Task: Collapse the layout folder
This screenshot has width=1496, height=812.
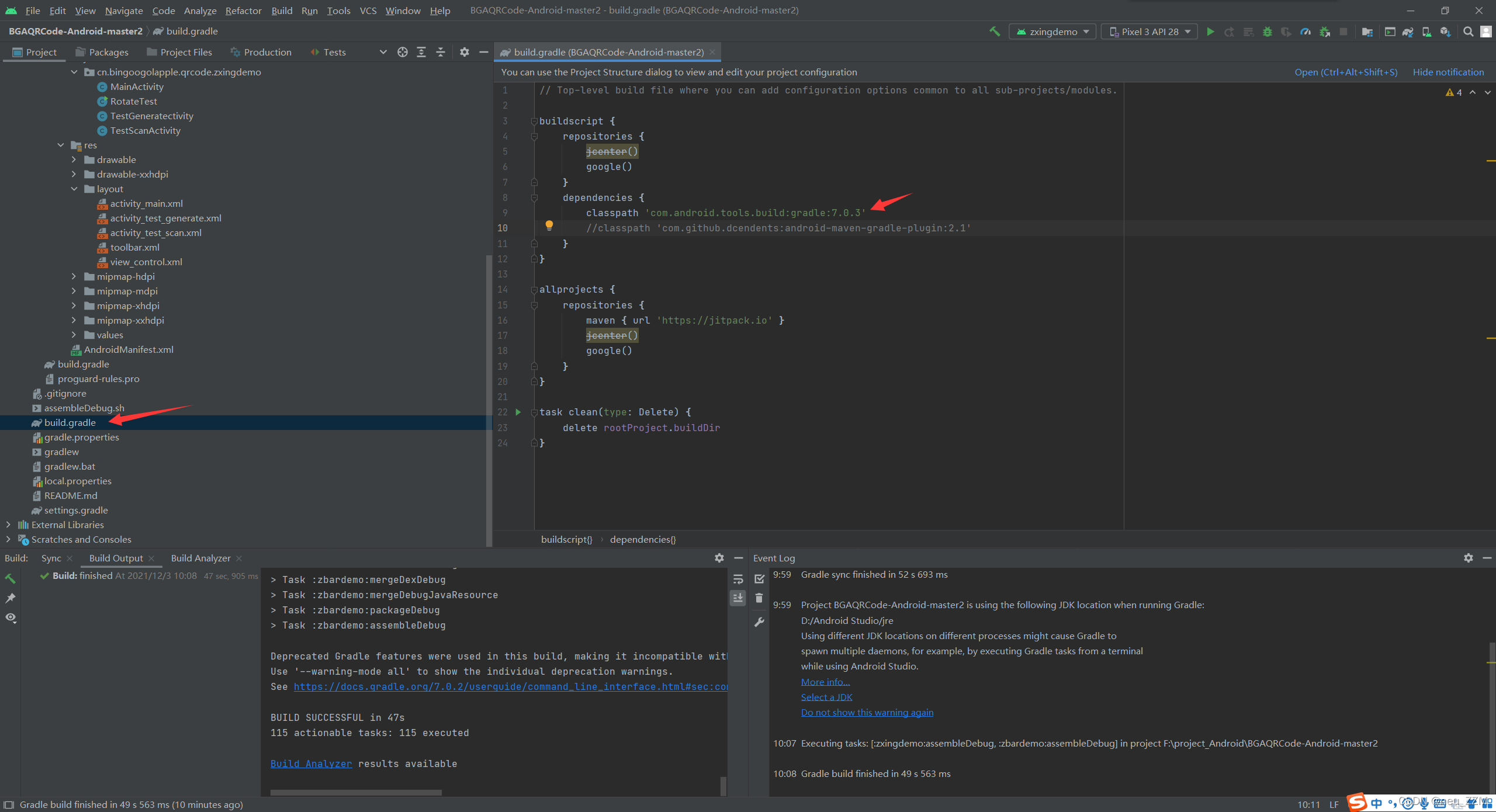Action: pyautogui.click(x=74, y=189)
